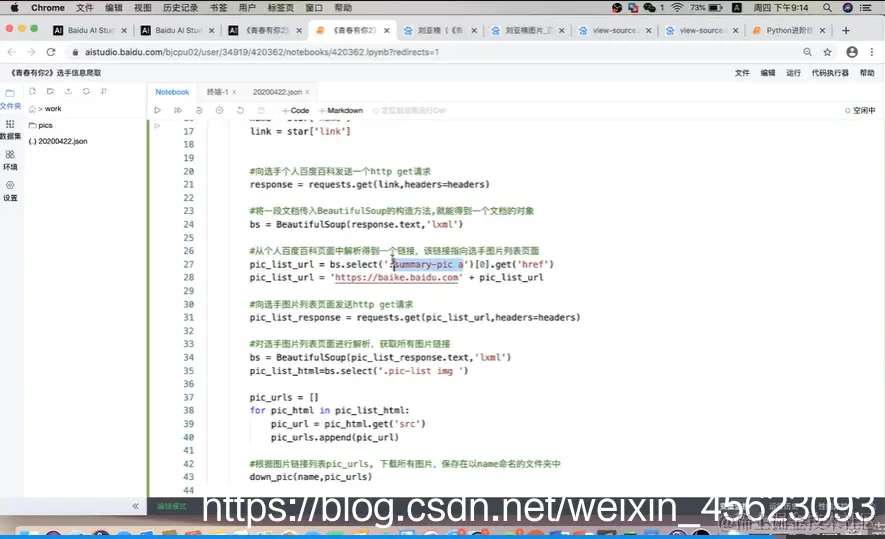The image size is (885, 539).
Task: Open 20200422.json in file list
Action: coord(58,141)
